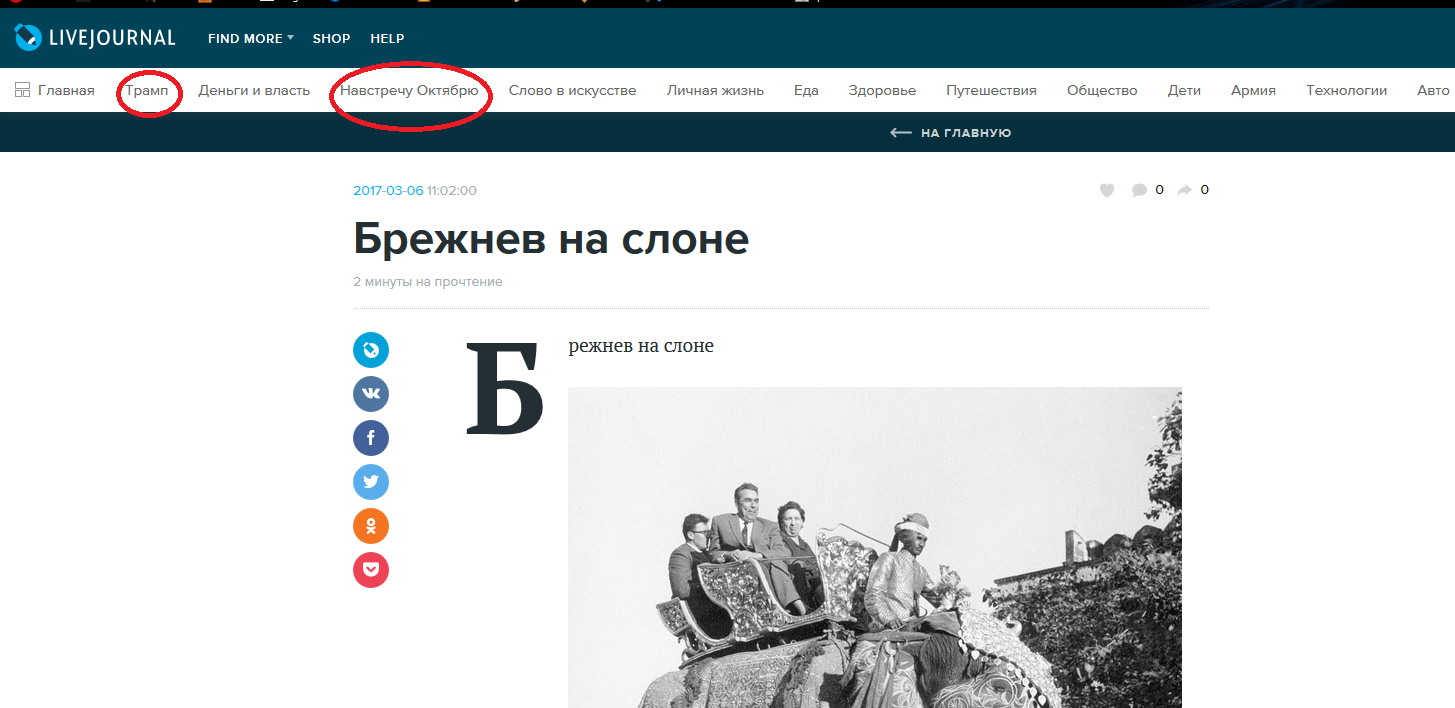Viewport: 1455px width, 708px height.
Task: Share post on Odnoklassniki
Action: pos(371,526)
